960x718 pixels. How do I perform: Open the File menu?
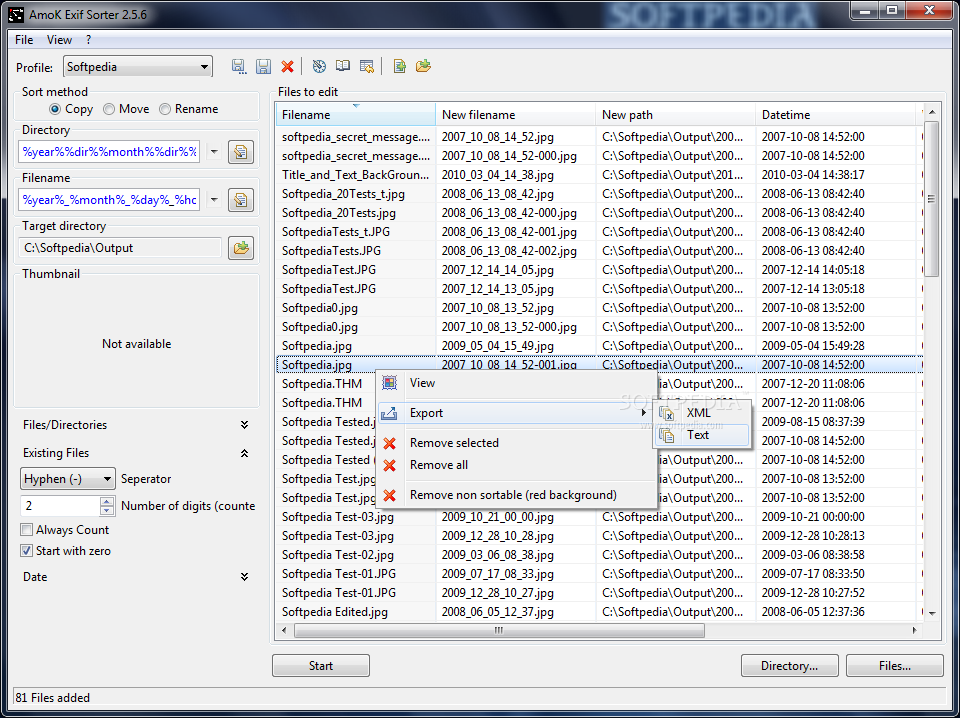pyautogui.click(x=24, y=40)
